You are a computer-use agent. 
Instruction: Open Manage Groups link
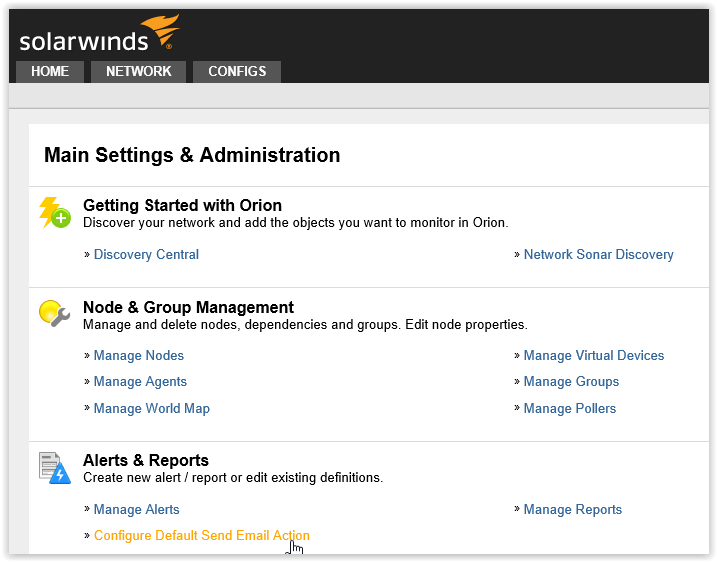(571, 381)
